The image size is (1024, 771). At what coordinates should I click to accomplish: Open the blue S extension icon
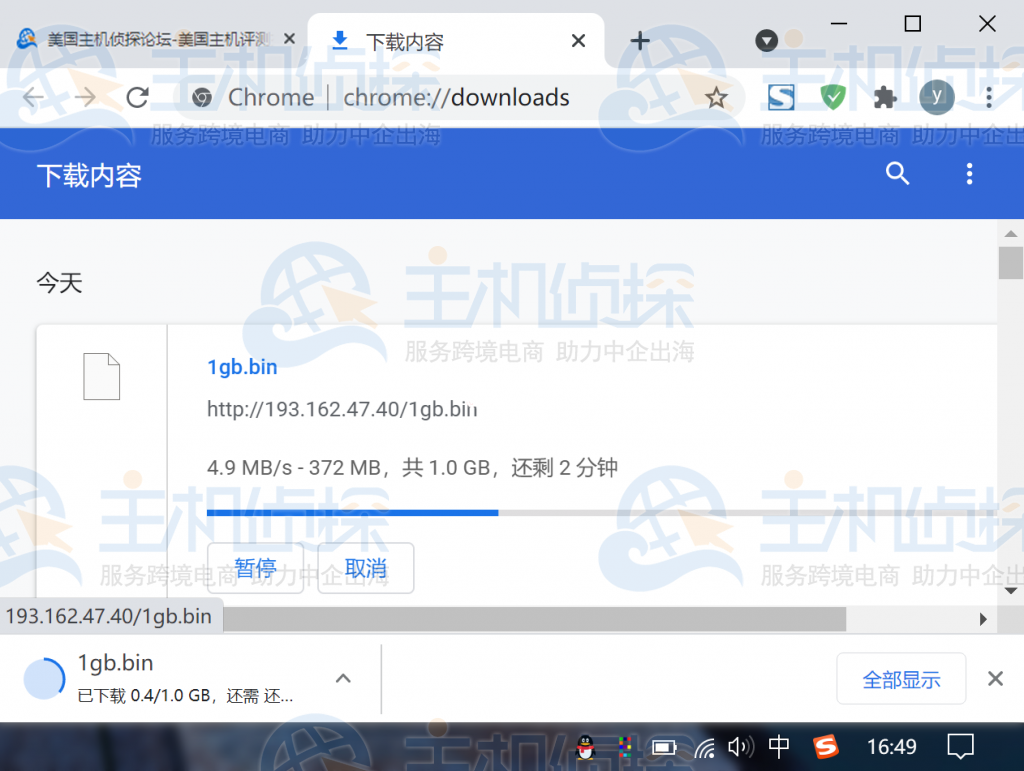click(x=780, y=98)
